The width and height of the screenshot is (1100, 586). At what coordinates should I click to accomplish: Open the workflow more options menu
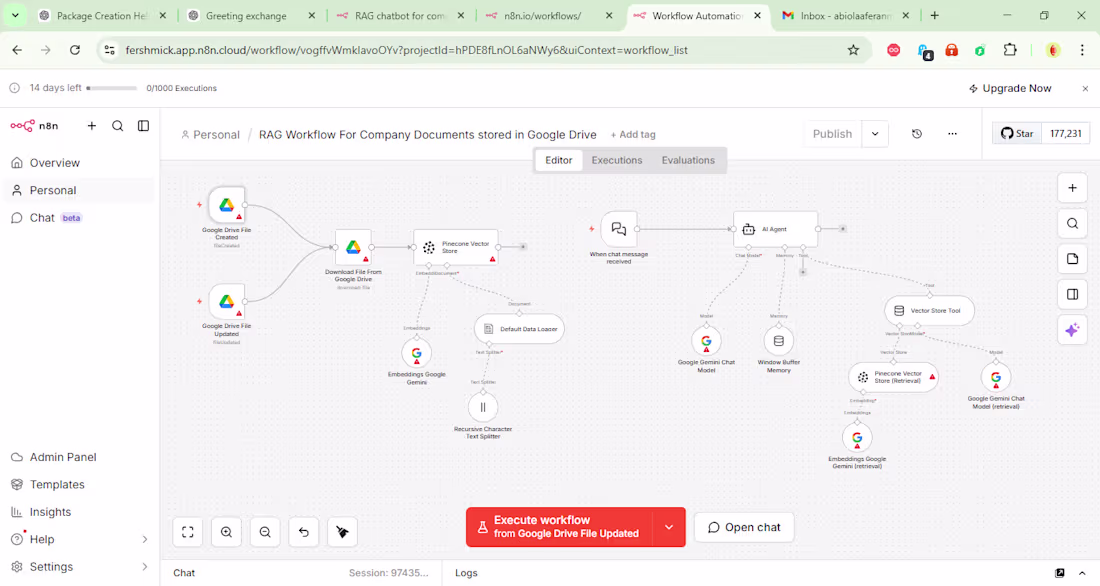point(952,133)
